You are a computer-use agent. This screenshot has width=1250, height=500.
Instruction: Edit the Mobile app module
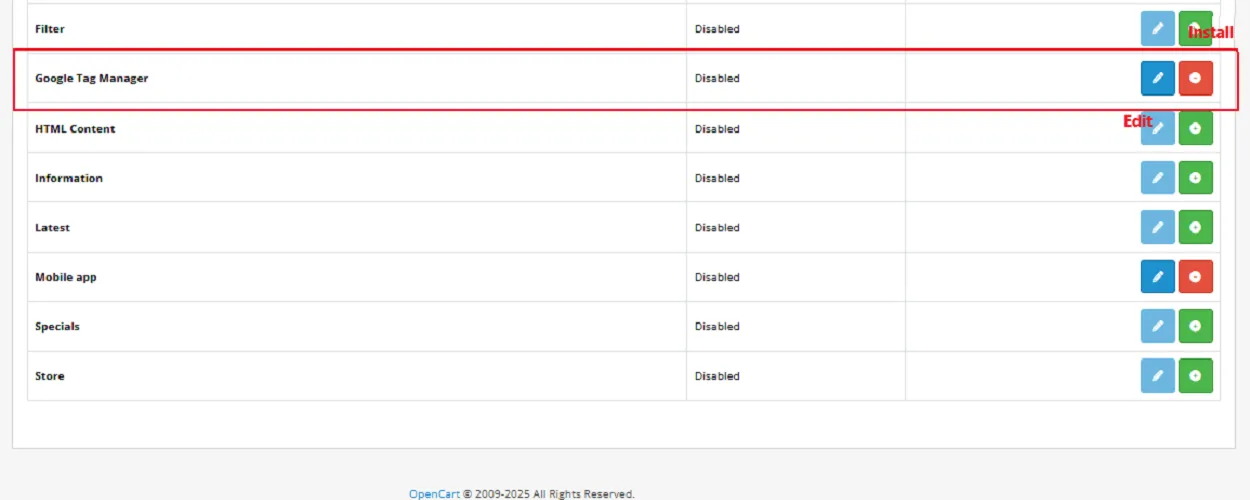(1157, 277)
